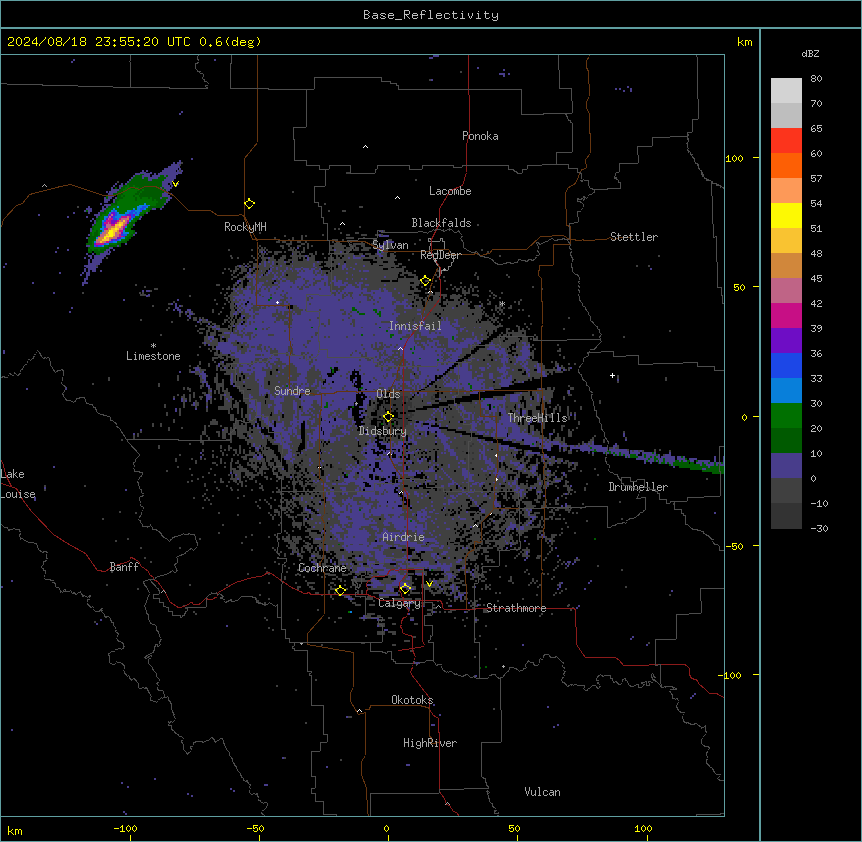862x842 pixels.
Task: Click the -50 tick label on vertical axis
Action: pyautogui.click(x=734, y=546)
